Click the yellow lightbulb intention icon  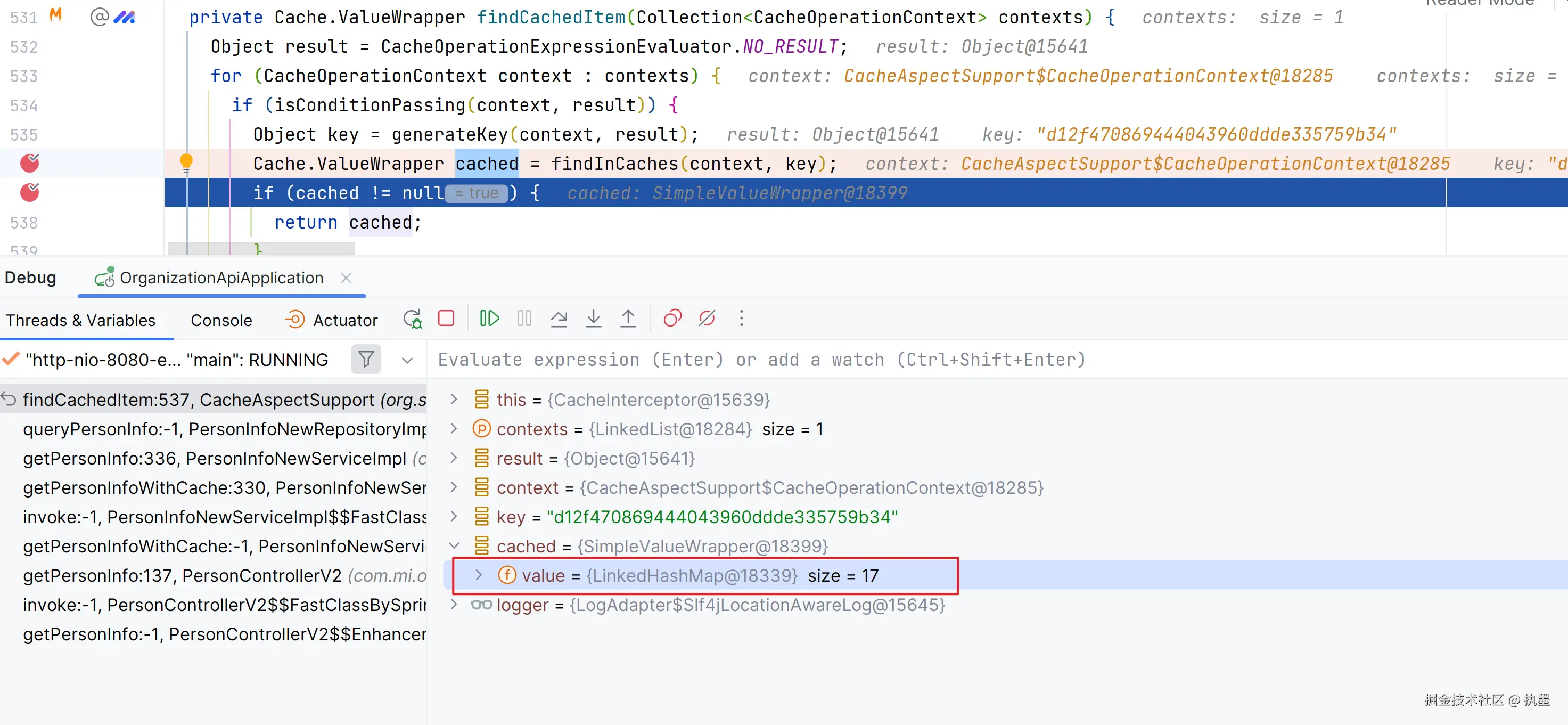point(186,162)
